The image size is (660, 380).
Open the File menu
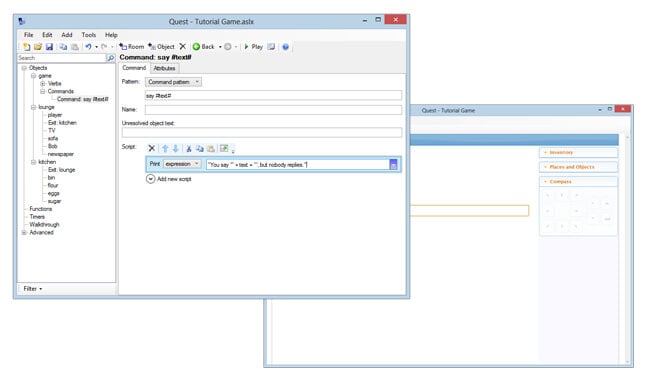click(x=29, y=35)
